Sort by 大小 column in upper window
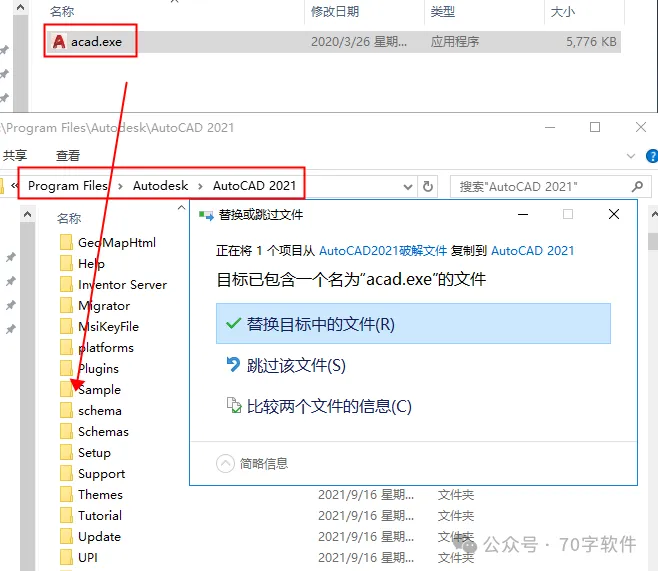The width and height of the screenshot is (658, 571). pyautogui.click(x=562, y=11)
